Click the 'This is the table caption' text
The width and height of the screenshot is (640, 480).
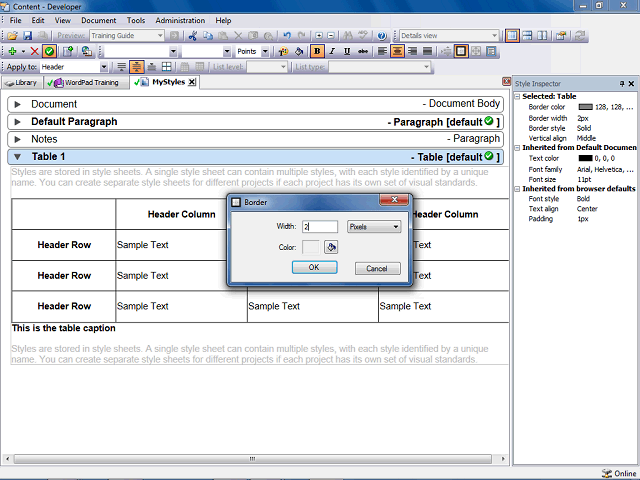point(64,328)
